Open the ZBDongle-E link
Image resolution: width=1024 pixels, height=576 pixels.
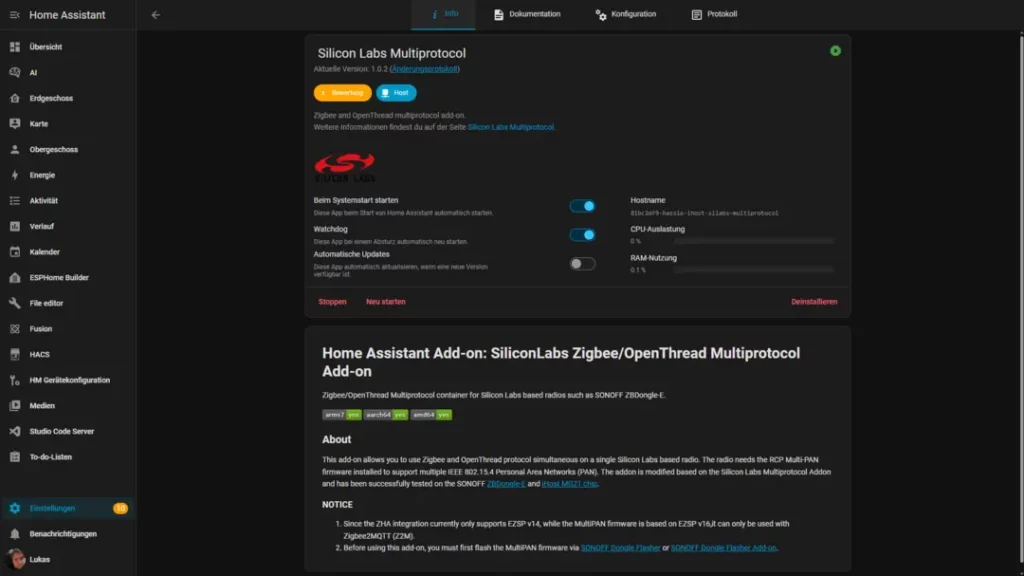506,484
